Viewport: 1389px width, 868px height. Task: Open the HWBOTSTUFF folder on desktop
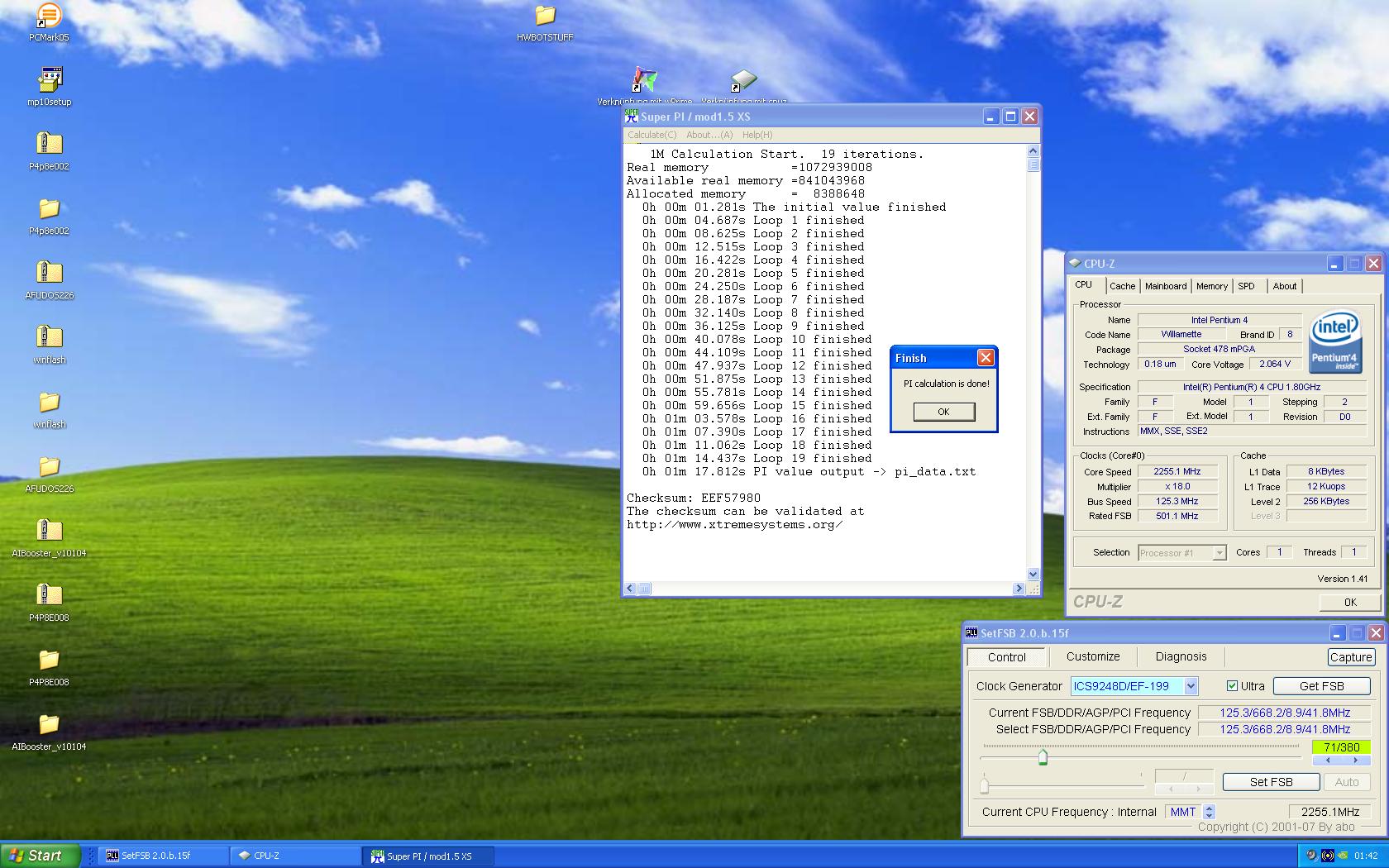pyautogui.click(x=545, y=16)
